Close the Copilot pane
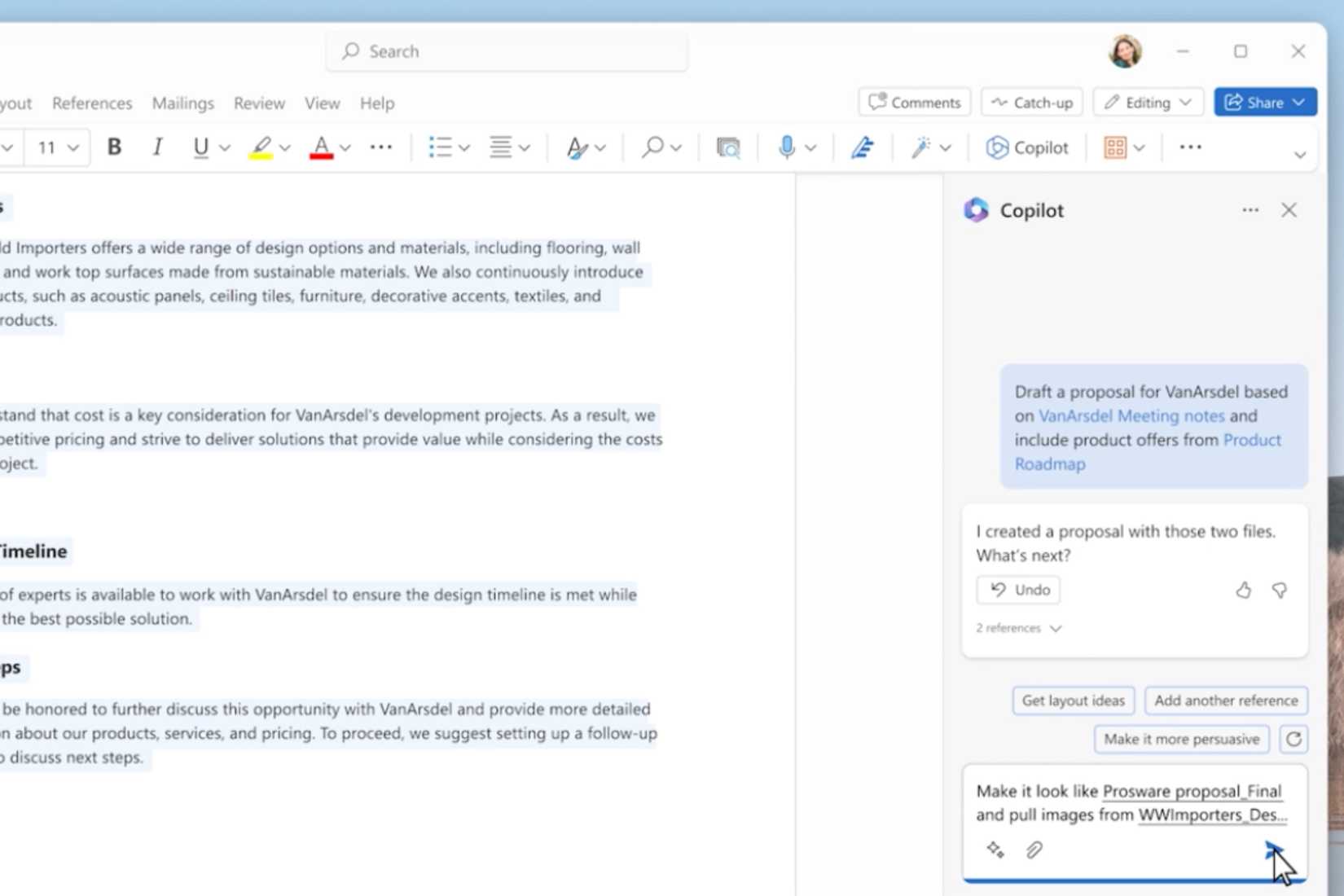The image size is (1344, 896). click(1289, 210)
